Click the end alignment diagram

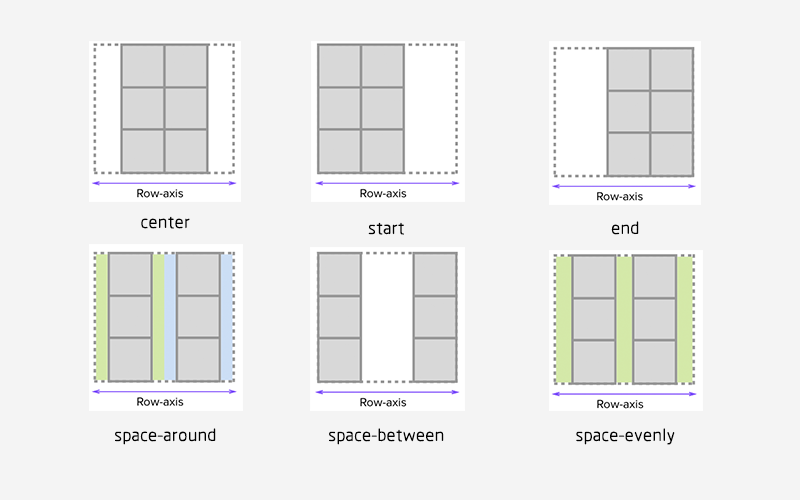click(x=625, y=123)
